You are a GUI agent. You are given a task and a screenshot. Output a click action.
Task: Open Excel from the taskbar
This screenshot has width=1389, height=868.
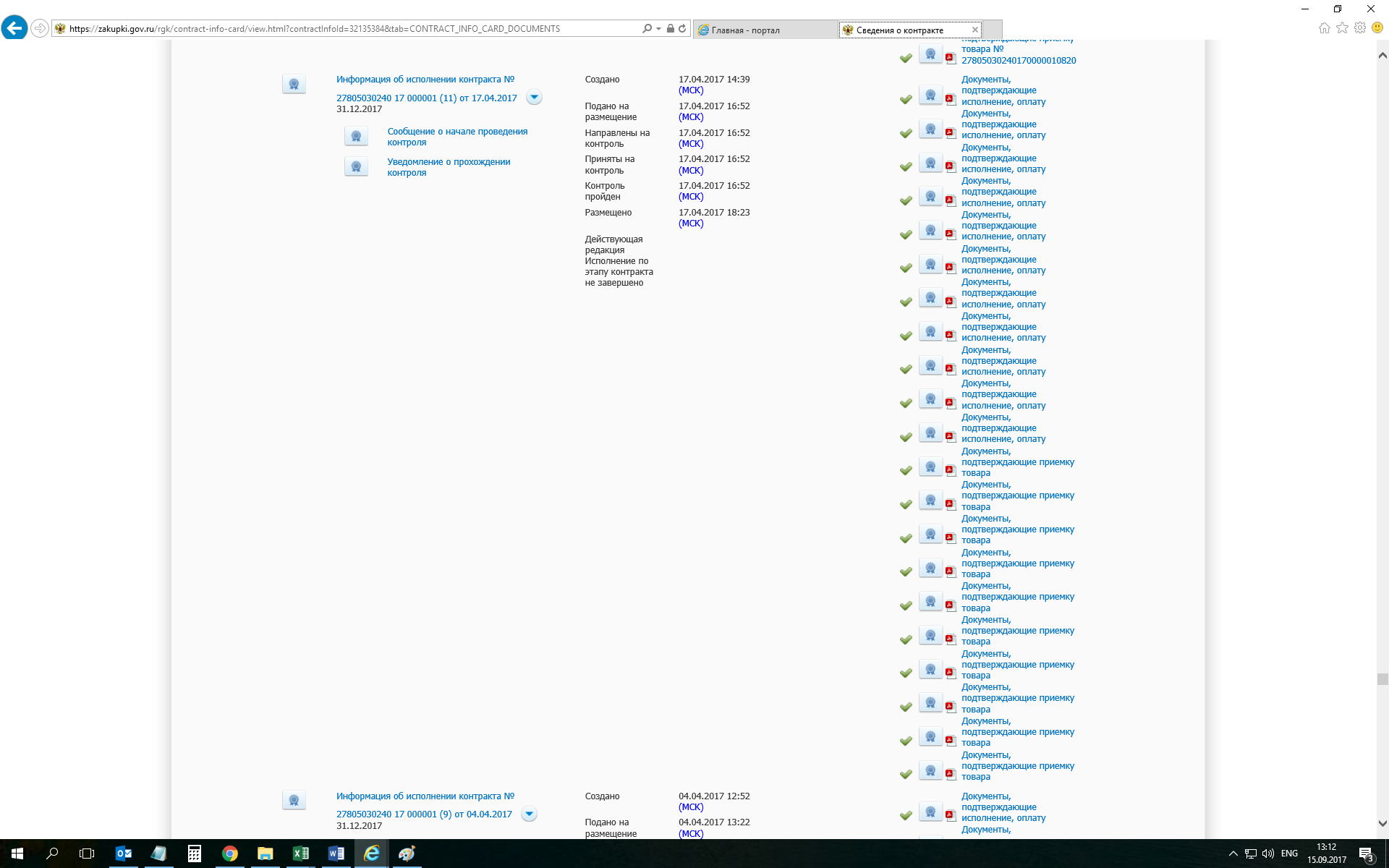tap(300, 854)
